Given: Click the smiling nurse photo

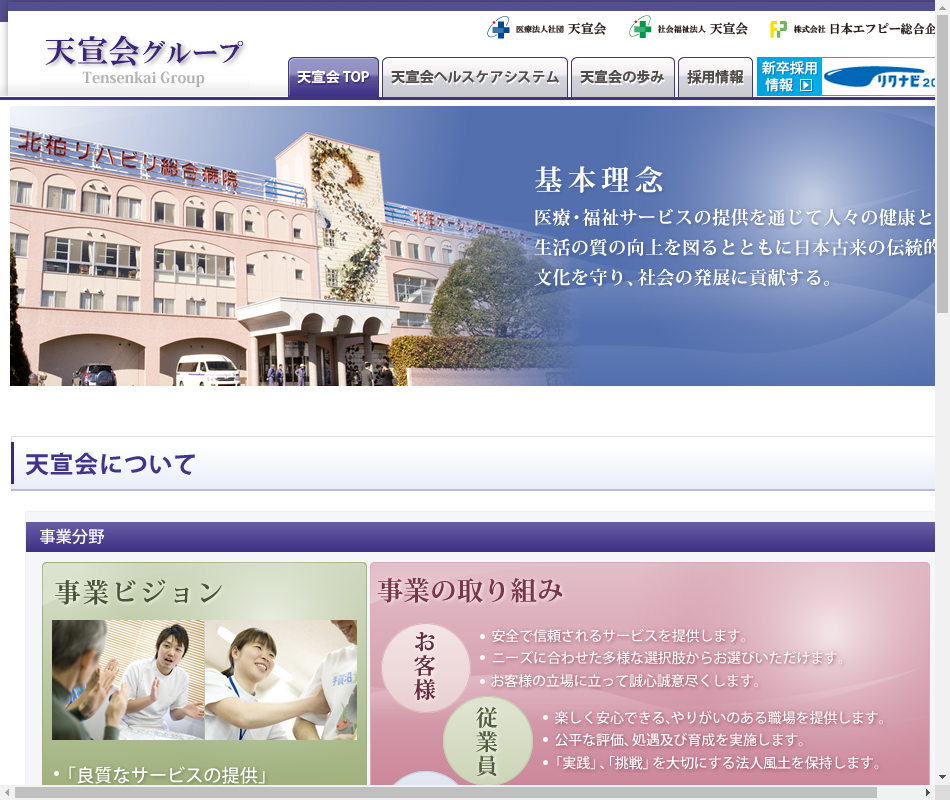Looking at the screenshot, I should click(x=281, y=679).
